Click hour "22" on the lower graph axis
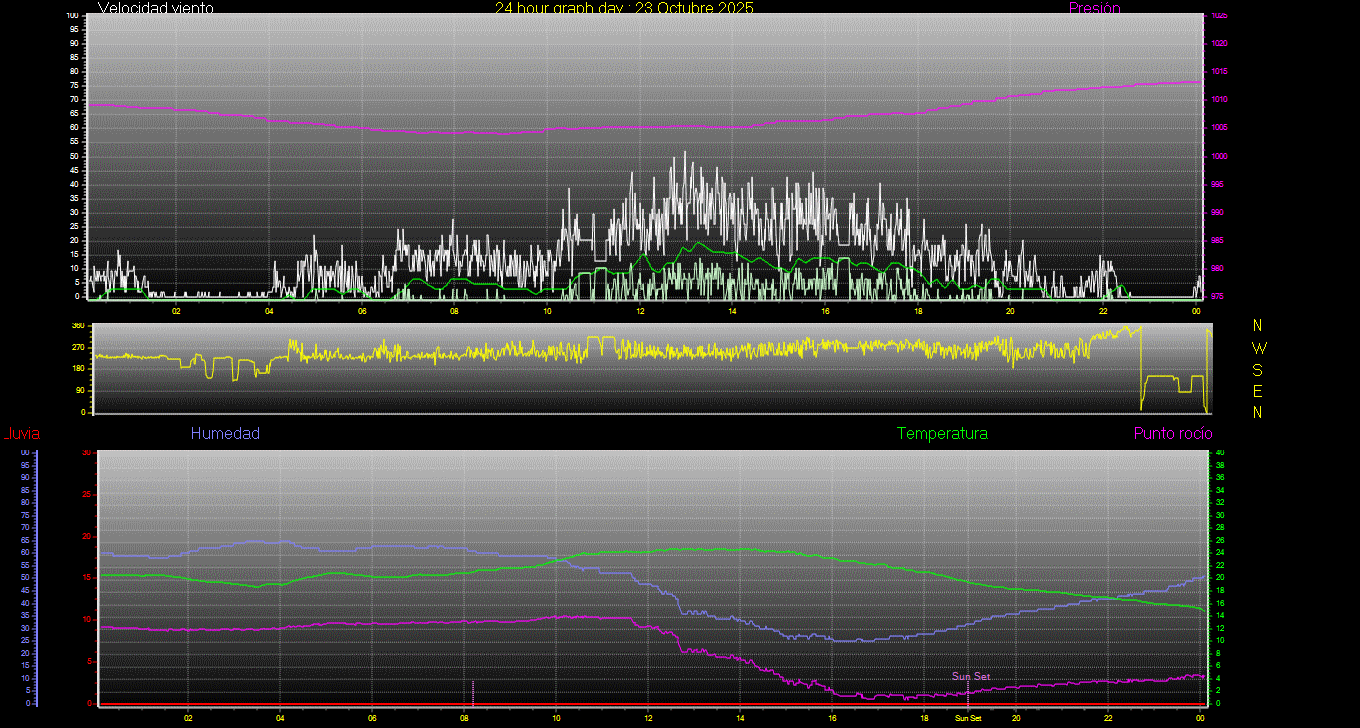This screenshot has height=728, width=1360. point(1108,718)
